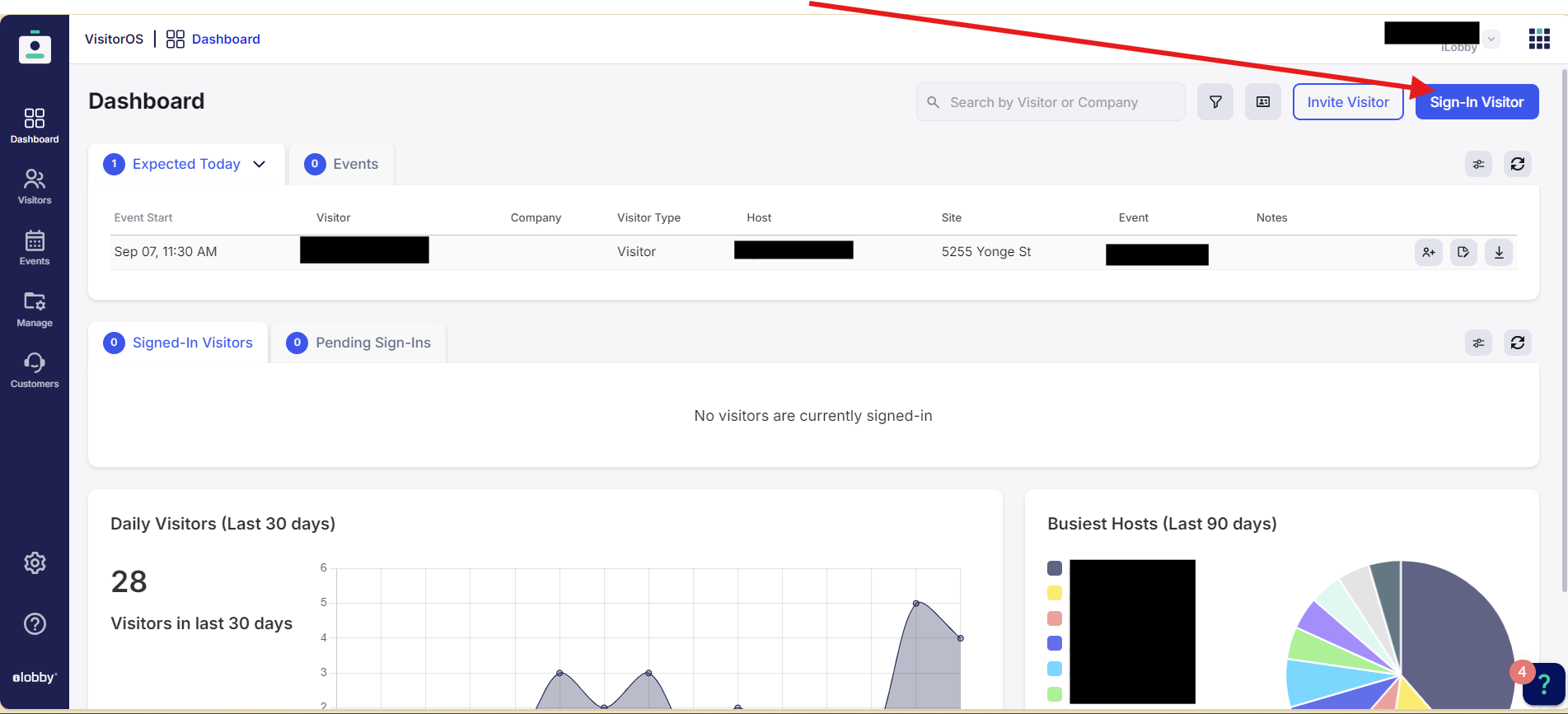Click the ID card icon button
Image resolution: width=1568 pixels, height=714 pixels.
pos(1263,102)
